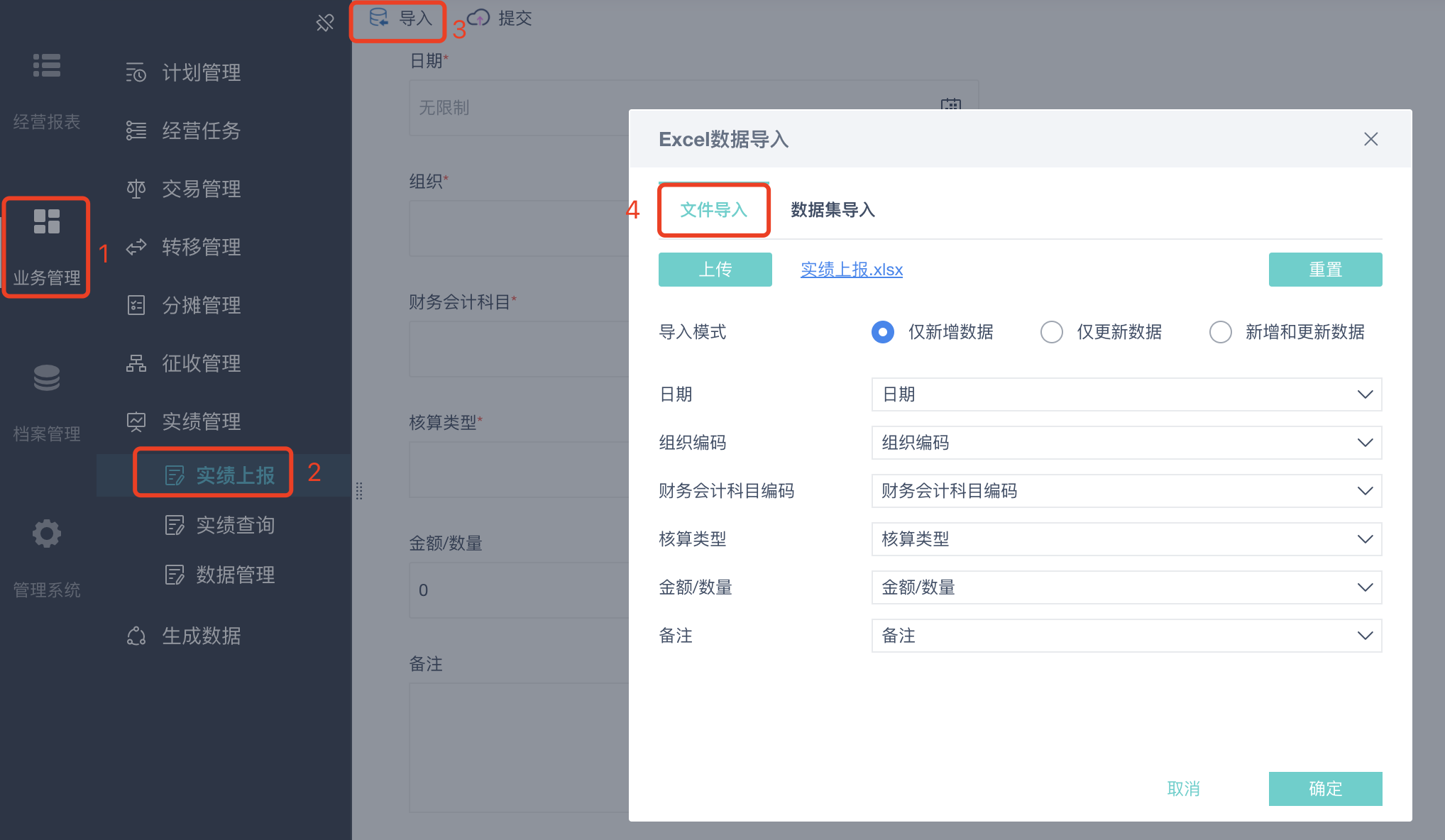Expand the 核算类型 mapping dropdown
The height and width of the screenshot is (840, 1445).
pyautogui.click(x=1364, y=539)
